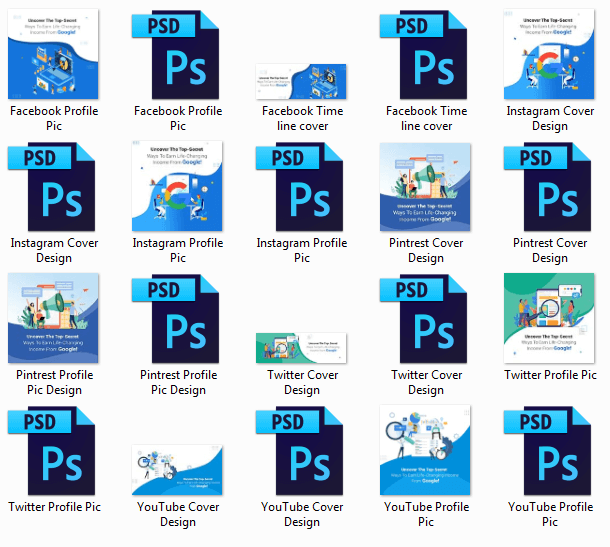The height and width of the screenshot is (547, 610).
Task: Click 'YouTube Cover Design' name under image thumbnail
Action: click(x=178, y=514)
